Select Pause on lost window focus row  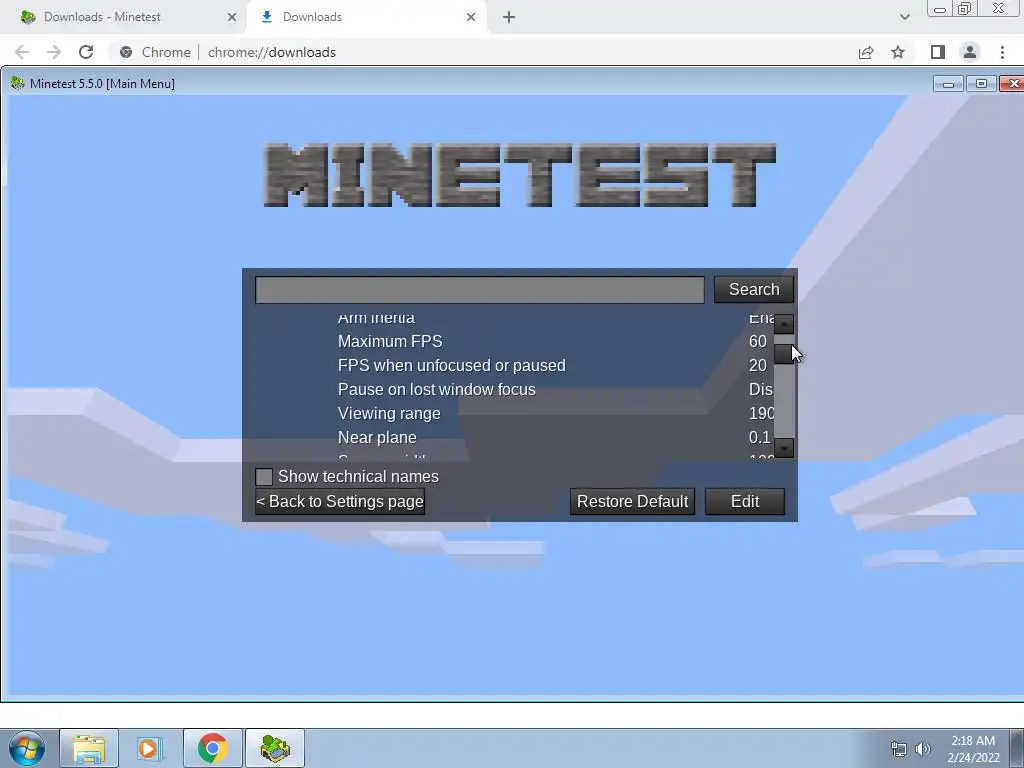click(514, 390)
